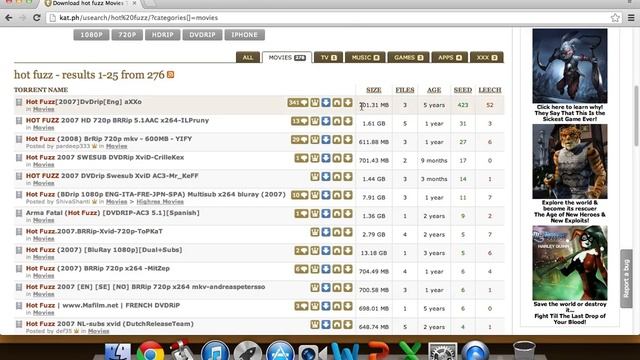Image resolution: width=640 pixels, height=360 pixels.
Task: Sort results by LEECH column header
Action: click(490, 90)
